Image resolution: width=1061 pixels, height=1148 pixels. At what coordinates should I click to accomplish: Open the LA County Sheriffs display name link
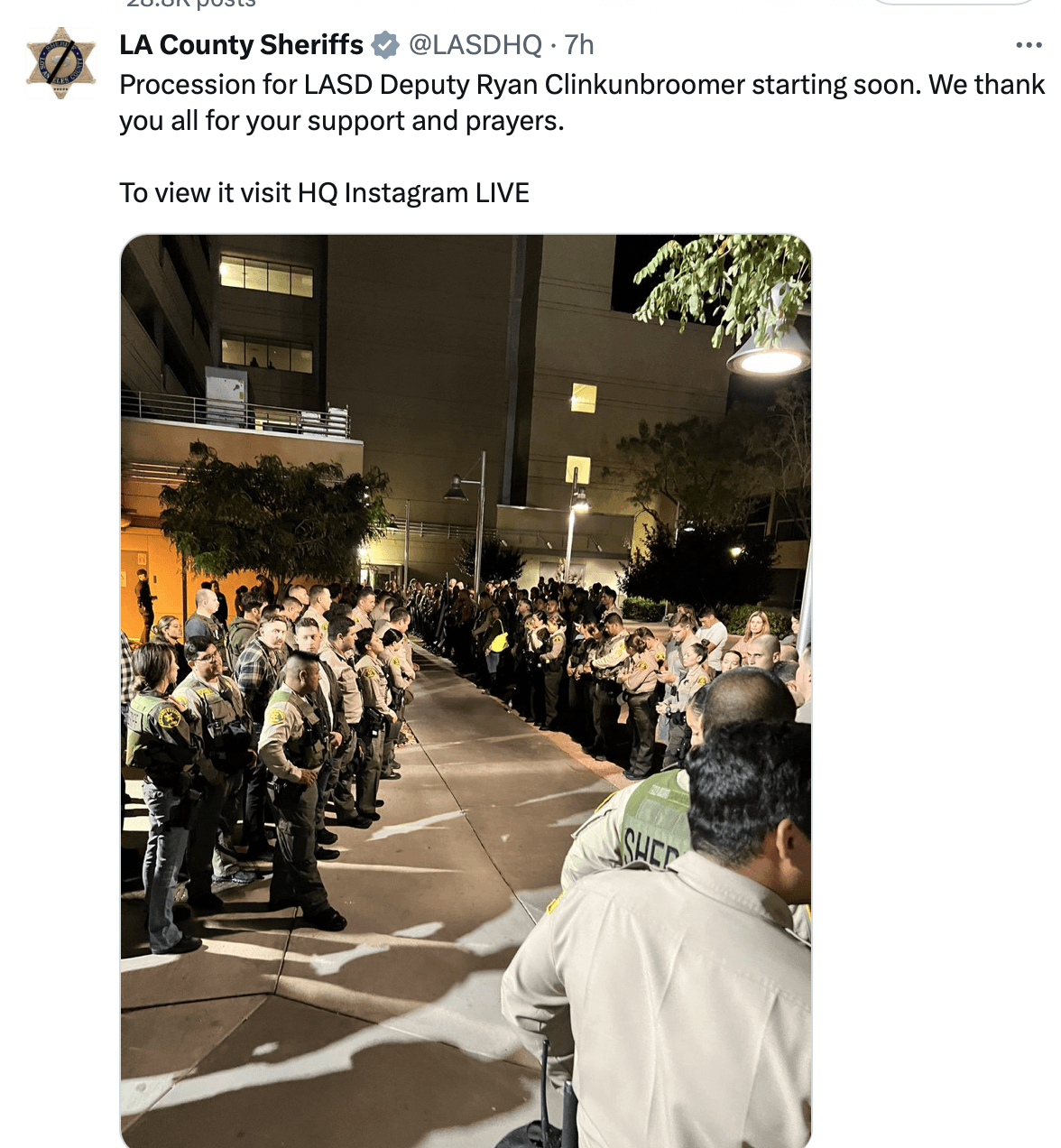click(242, 44)
